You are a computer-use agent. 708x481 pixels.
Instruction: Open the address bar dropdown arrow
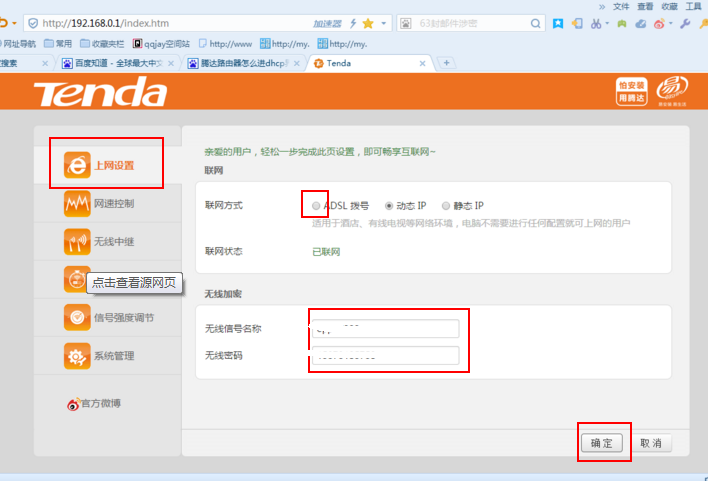pyautogui.click(x=384, y=23)
